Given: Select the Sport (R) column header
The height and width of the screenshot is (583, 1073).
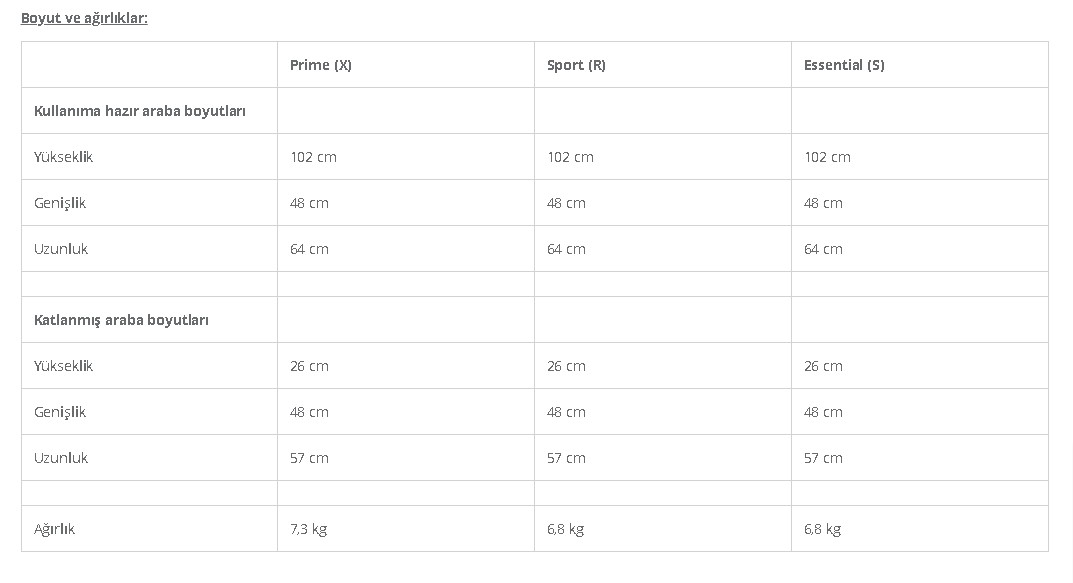Looking at the screenshot, I should (x=576, y=65).
